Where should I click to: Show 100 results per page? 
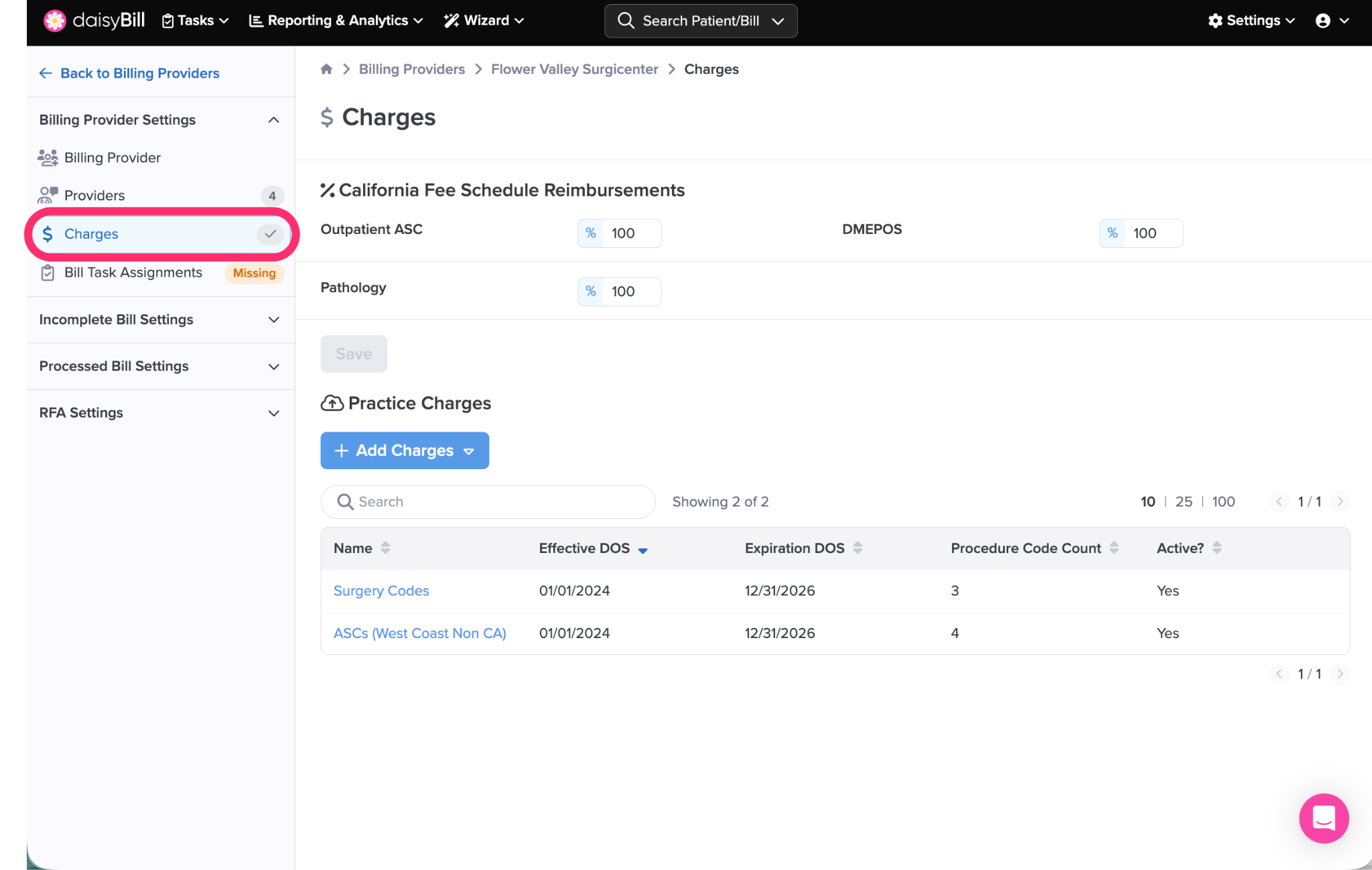point(1223,501)
